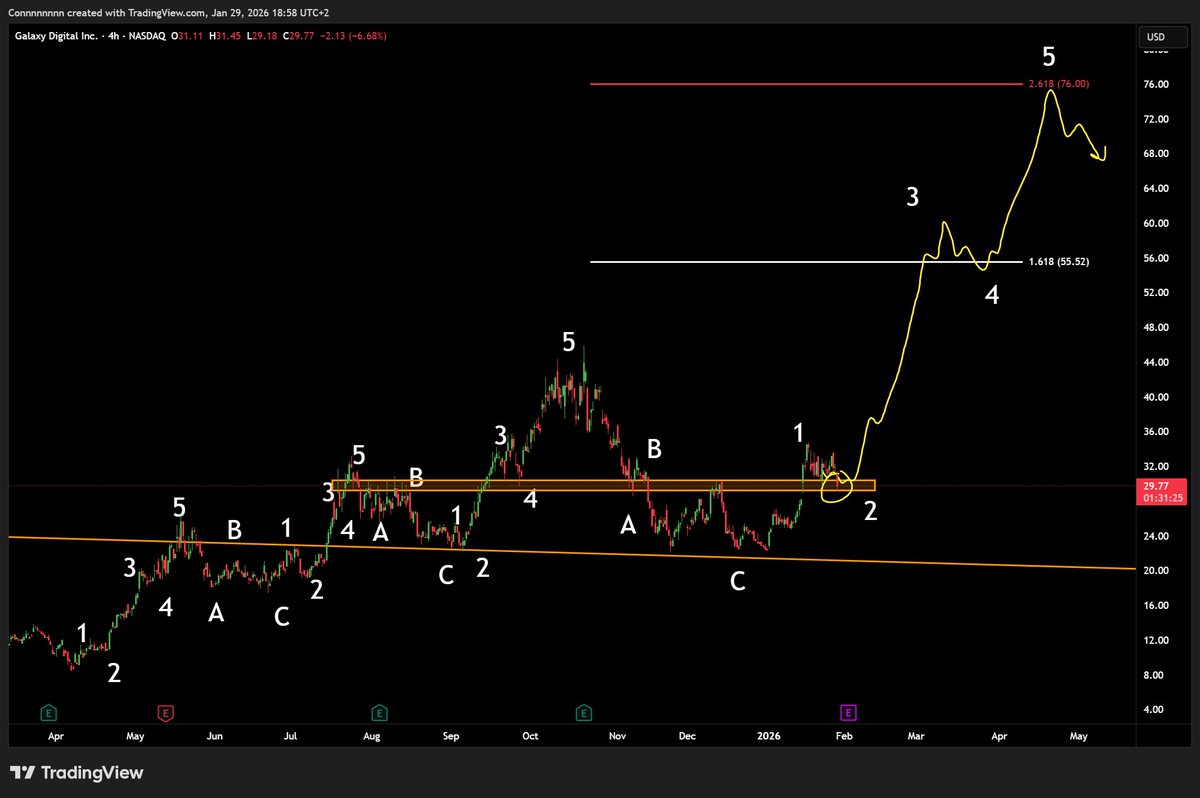This screenshot has height=798, width=1200.
Task: Click the 68.00 price axis label
Action: click(1156, 154)
